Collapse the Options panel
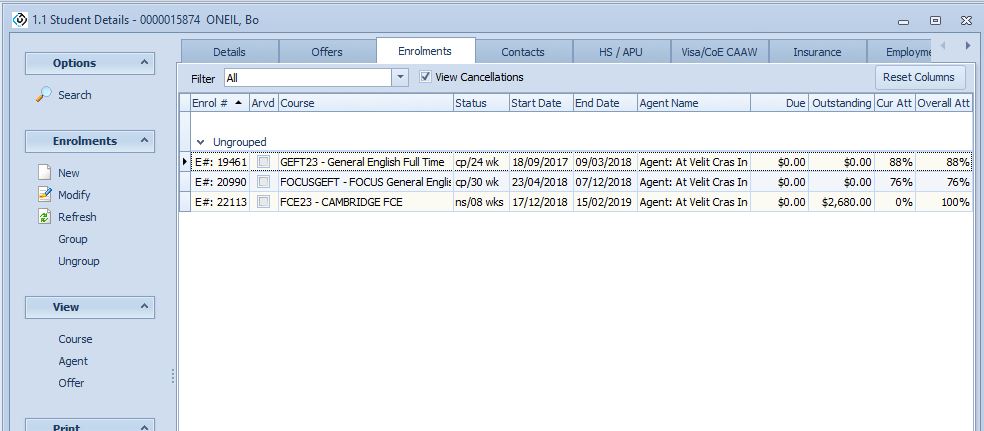The width and height of the screenshot is (984, 431). [144, 63]
